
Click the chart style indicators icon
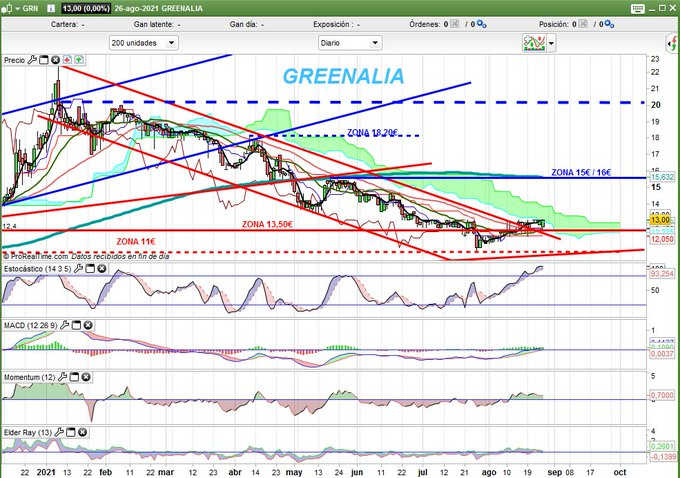tap(534, 43)
